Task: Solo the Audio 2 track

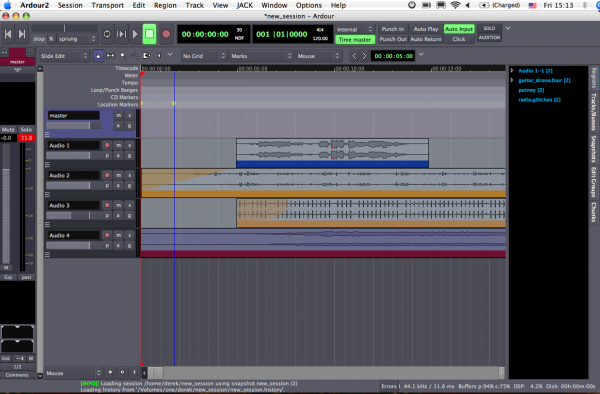Action: click(x=130, y=175)
